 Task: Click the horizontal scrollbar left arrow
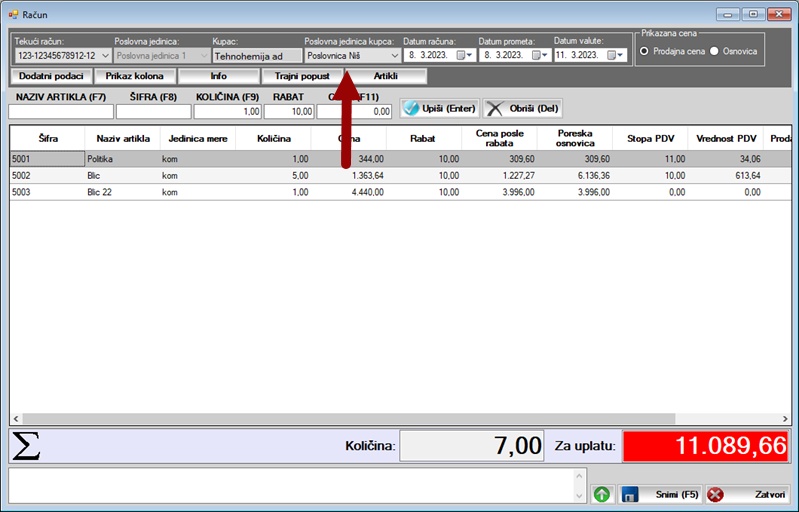point(16,419)
